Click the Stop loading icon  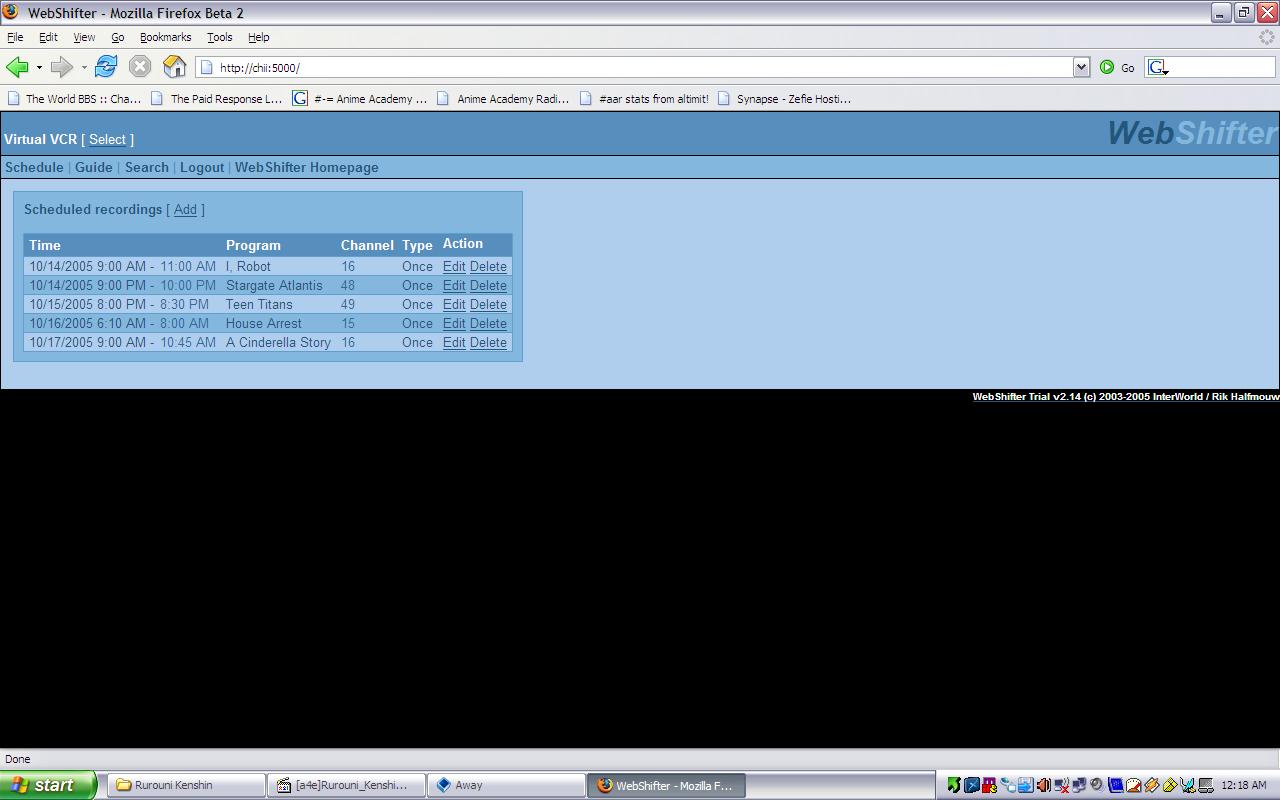(140, 67)
